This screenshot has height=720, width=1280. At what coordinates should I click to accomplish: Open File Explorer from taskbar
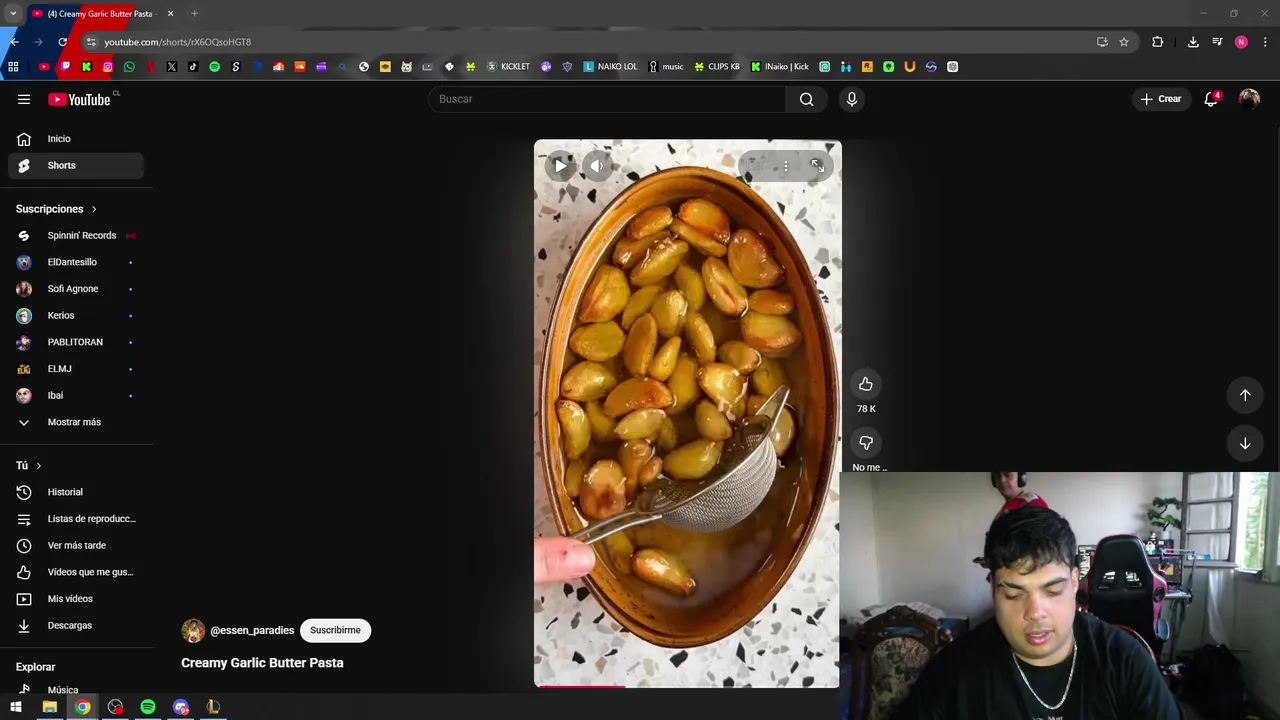click(49, 707)
